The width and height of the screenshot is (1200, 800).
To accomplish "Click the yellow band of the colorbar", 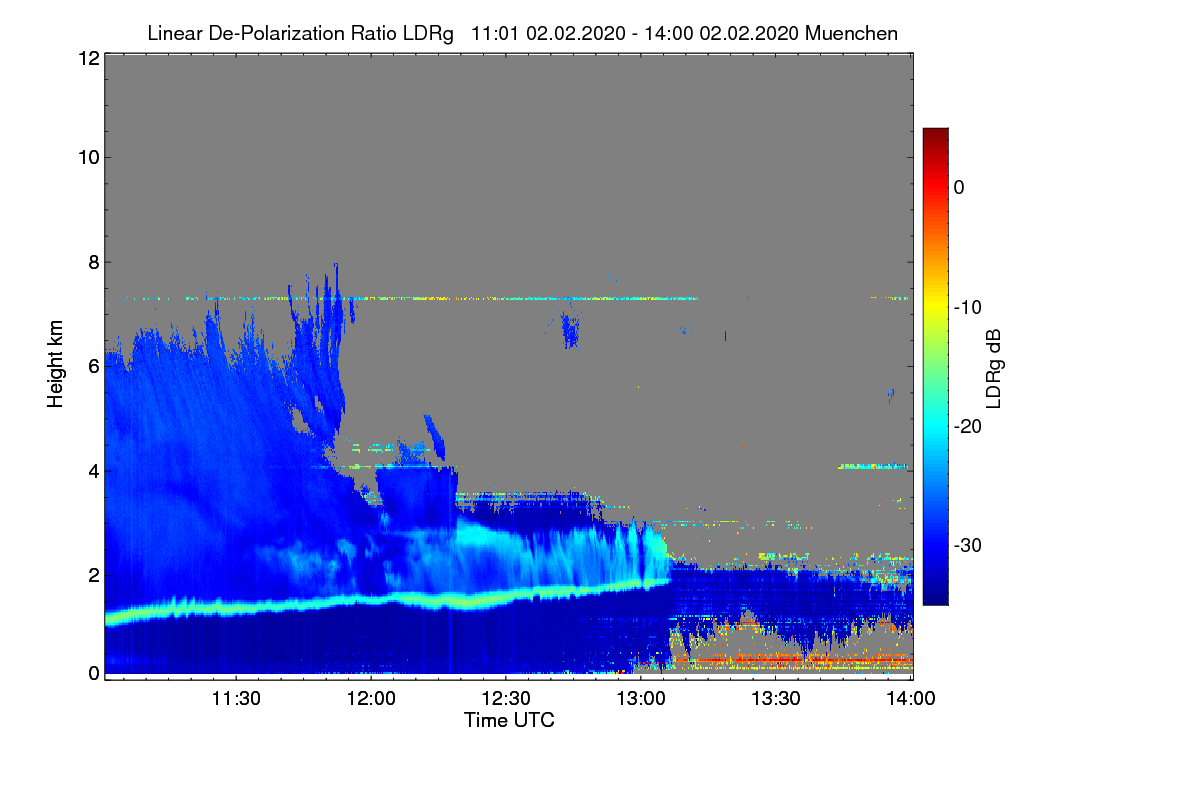I will 935,307.
